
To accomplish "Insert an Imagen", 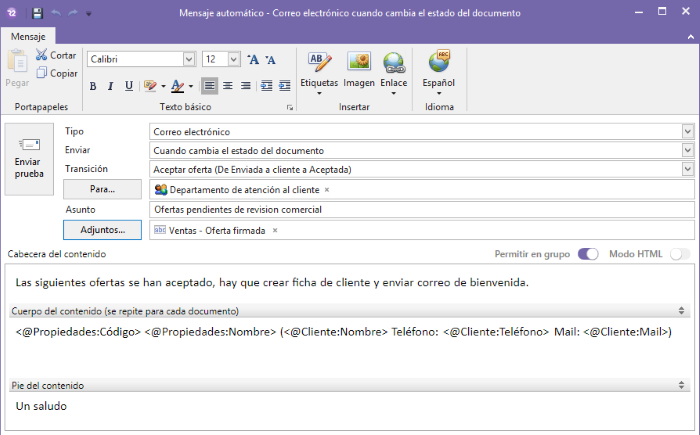I will (x=359, y=69).
